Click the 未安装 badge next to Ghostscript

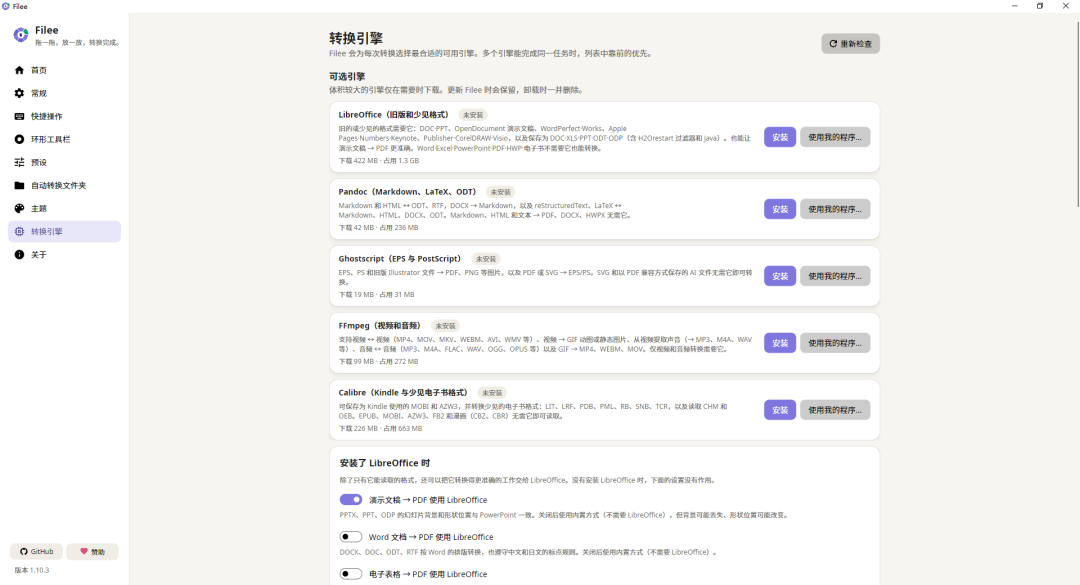(486, 259)
